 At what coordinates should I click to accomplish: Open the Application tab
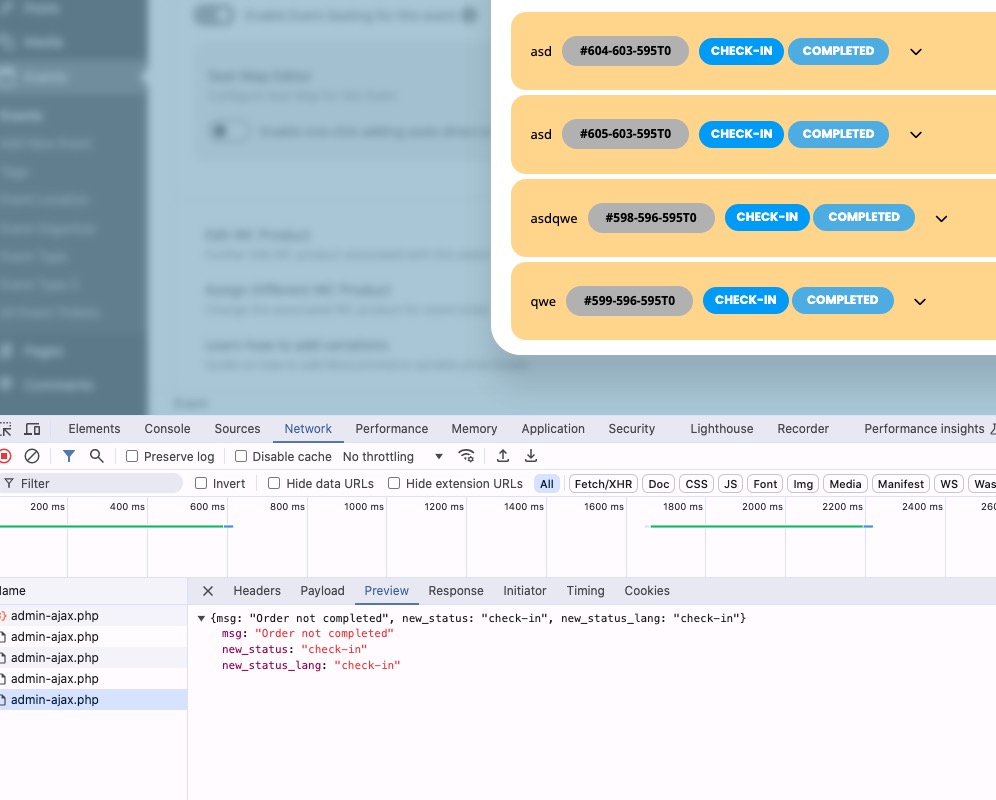pos(553,429)
